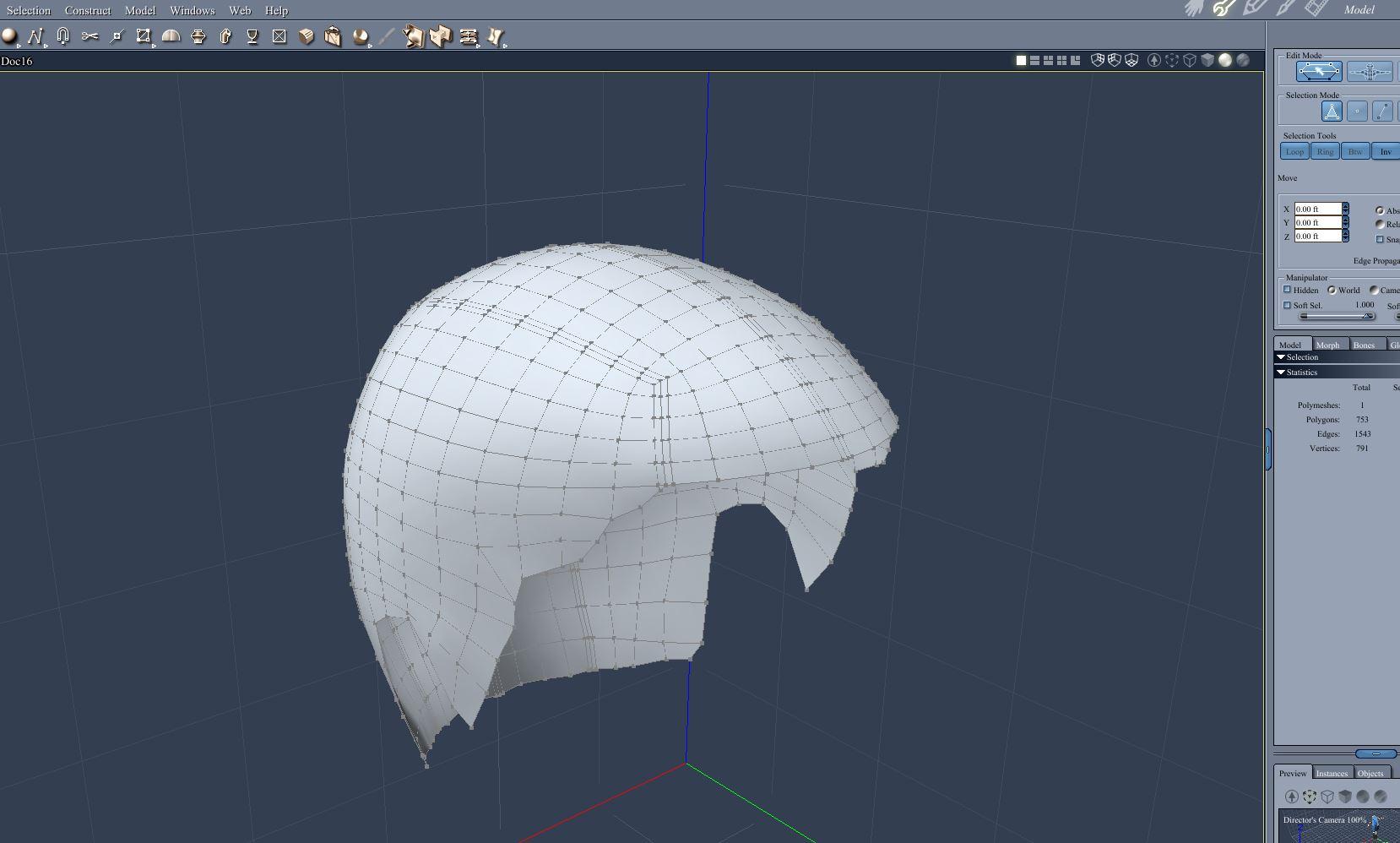Viewport: 1400px width, 843px height.
Task: Click the magnet tool in toolbar
Action: (62, 35)
